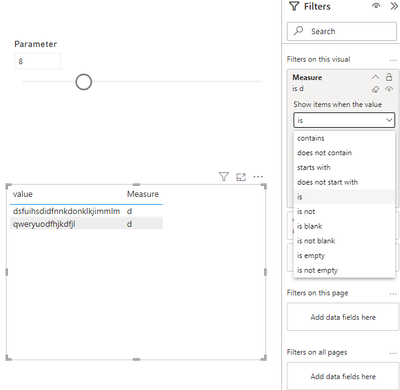The width and height of the screenshot is (400, 390).
Task: Sort by the 'value' column header
Action: [23, 194]
